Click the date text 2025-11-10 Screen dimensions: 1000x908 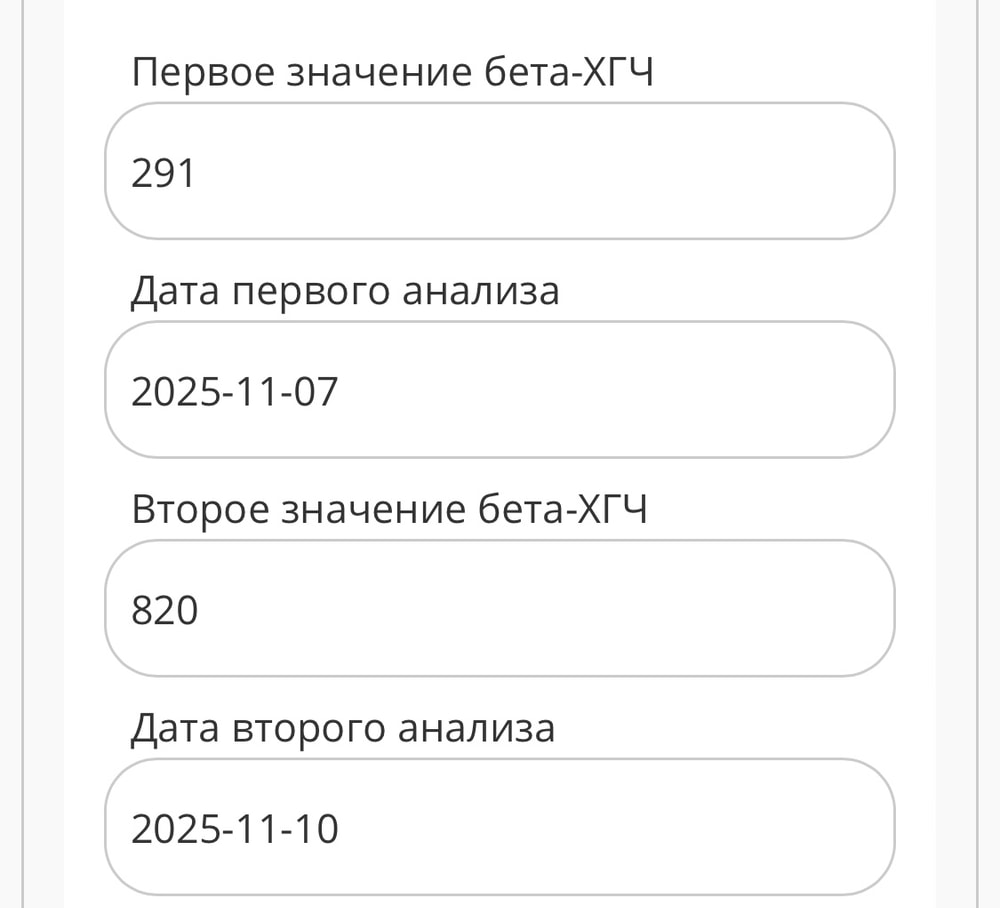(x=235, y=829)
